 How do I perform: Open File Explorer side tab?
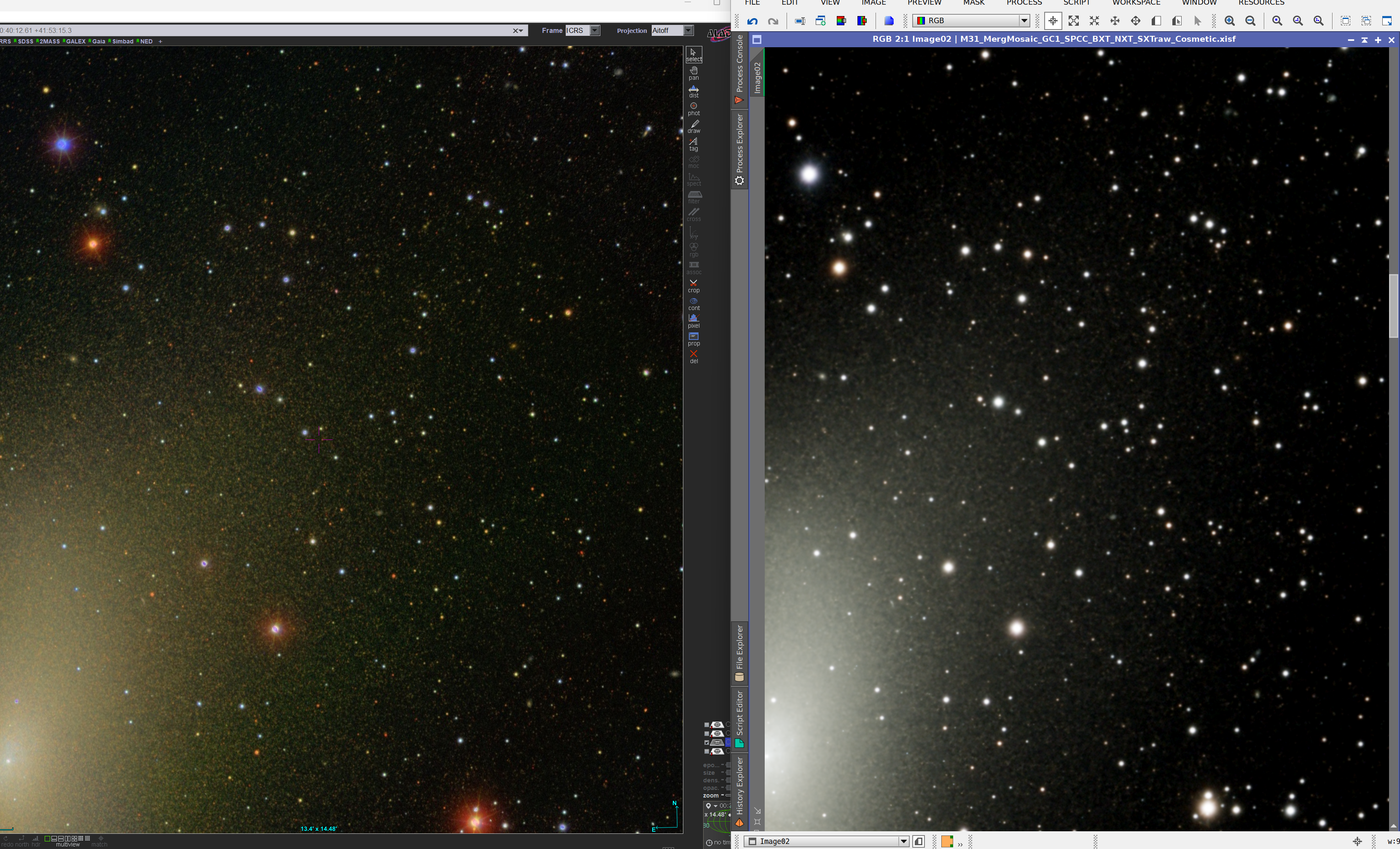click(739, 653)
